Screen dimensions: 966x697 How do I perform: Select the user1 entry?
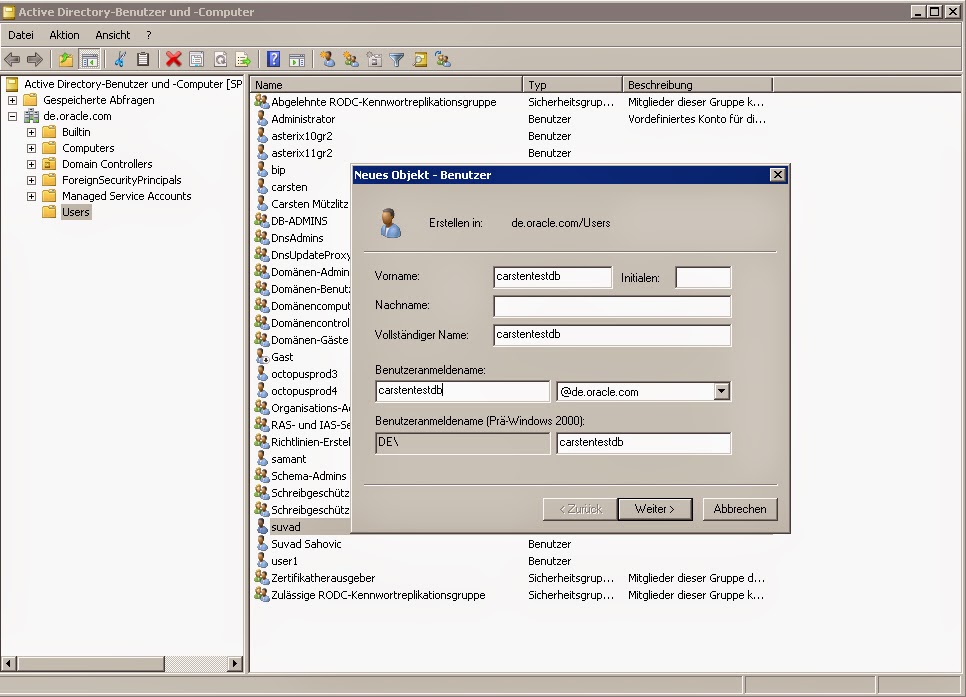click(x=284, y=561)
